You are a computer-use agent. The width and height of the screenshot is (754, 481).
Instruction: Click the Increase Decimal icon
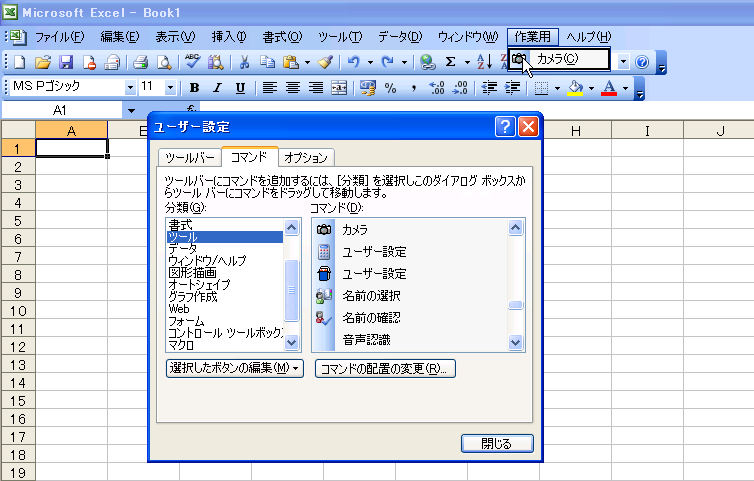[x=437, y=88]
